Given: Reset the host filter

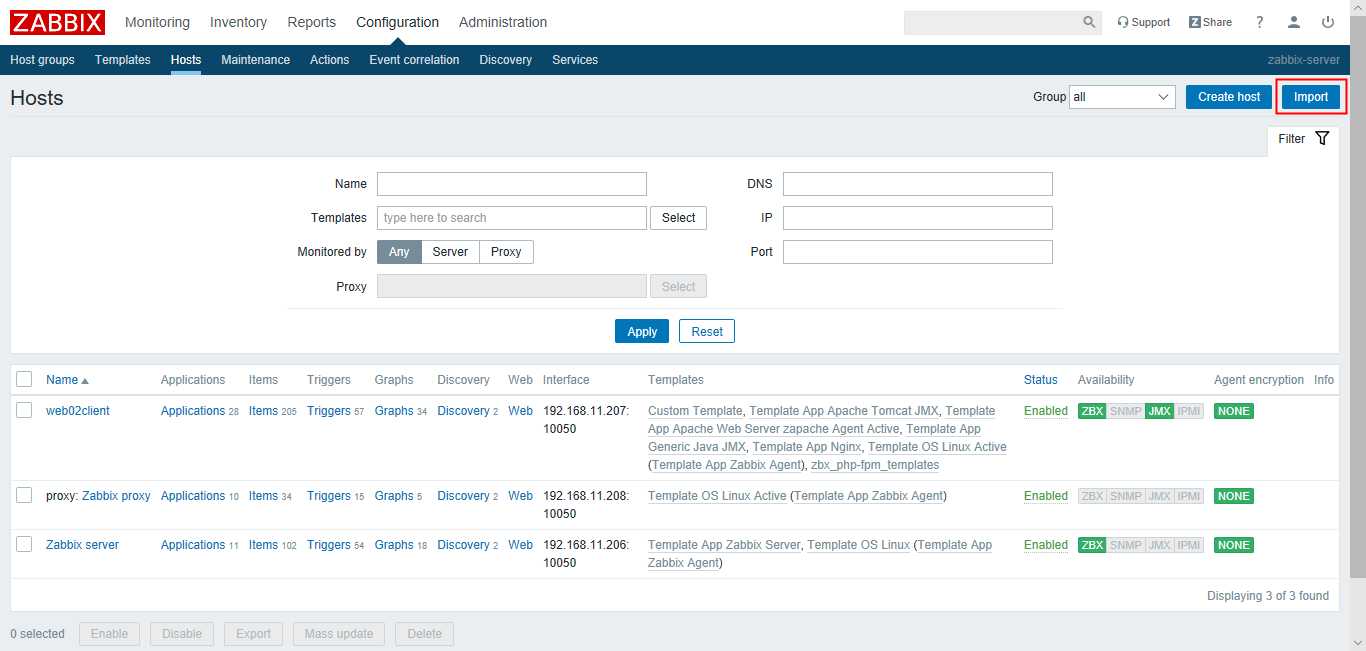Looking at the screenshot, I should [707, 331].
